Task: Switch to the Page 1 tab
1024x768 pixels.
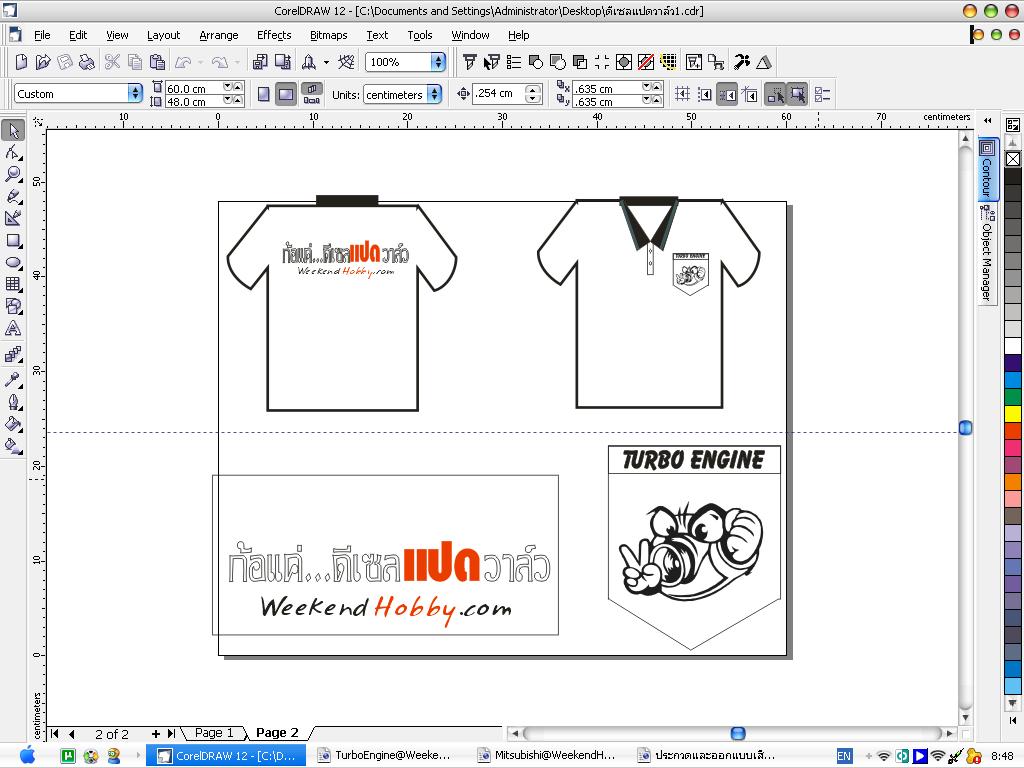Action: (214, 733)
